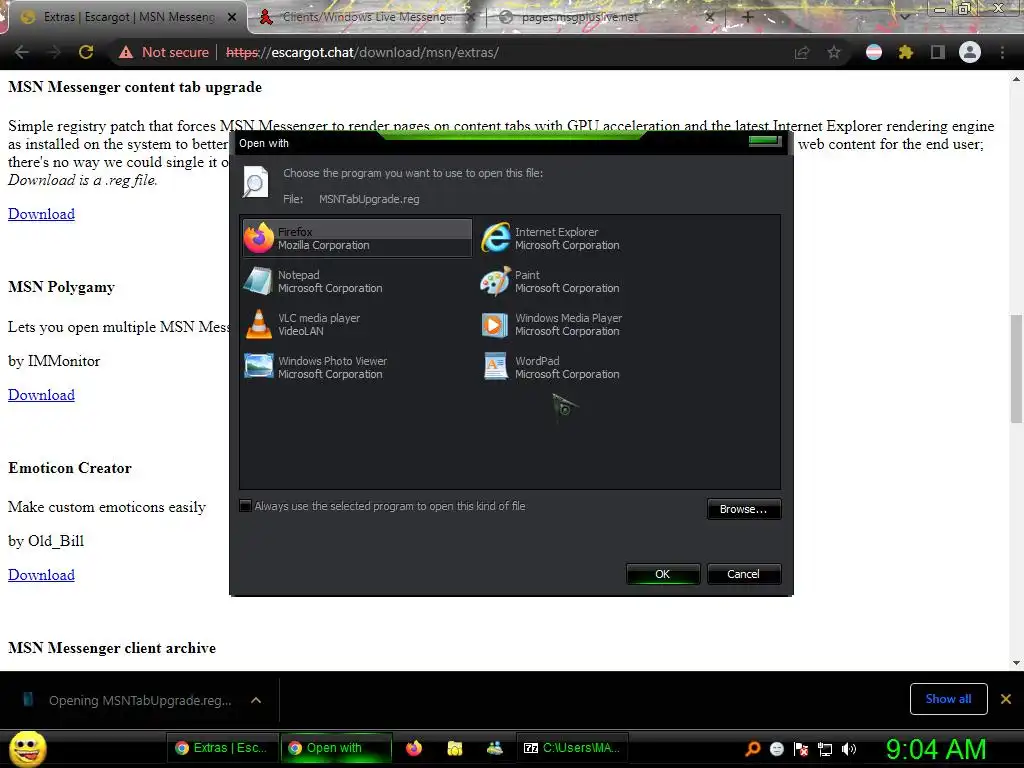Open the Emoticon Creator Download link
Viewport: 1024px width, 768px height.
(41, 575)
